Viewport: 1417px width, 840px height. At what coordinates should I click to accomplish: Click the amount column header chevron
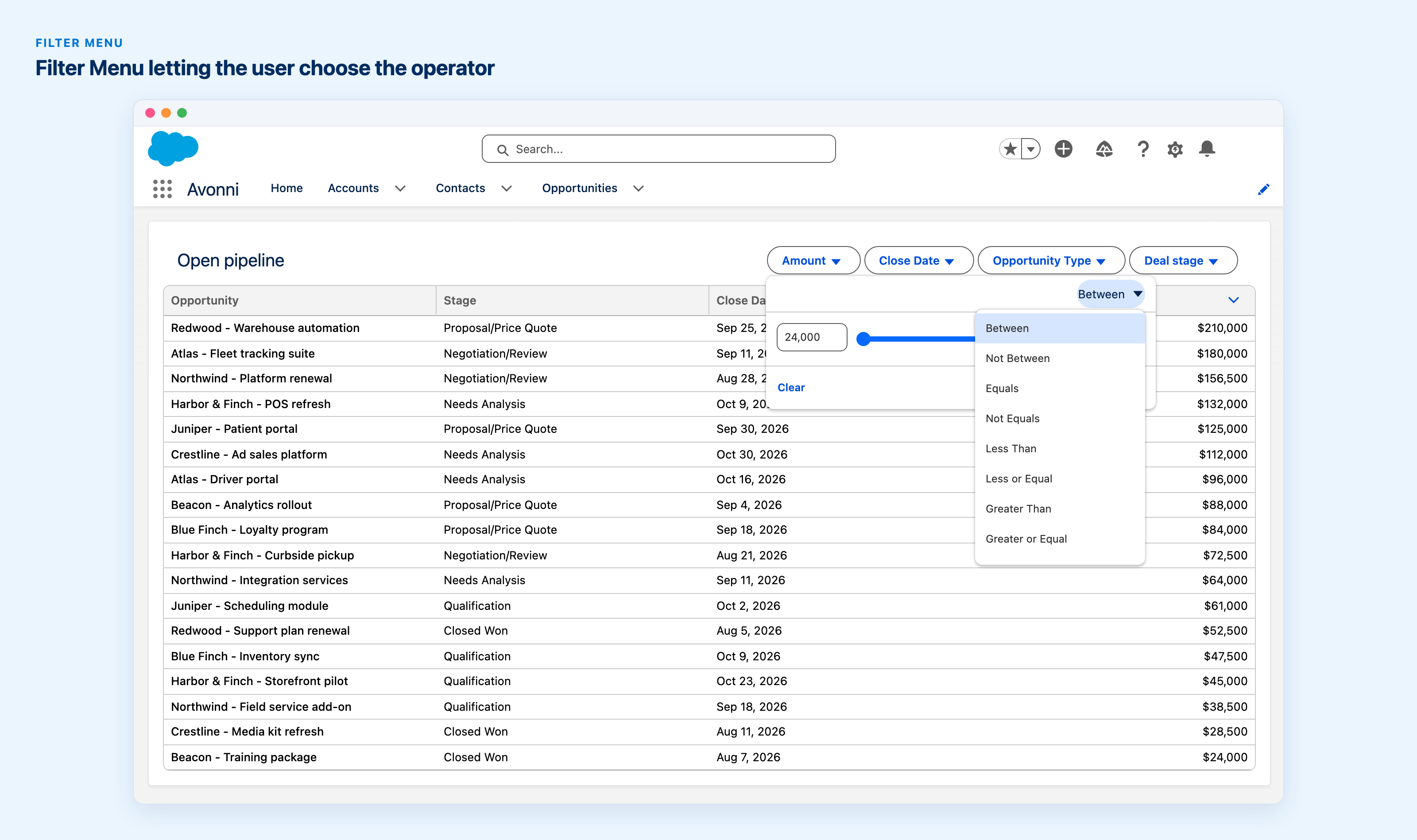pos(1234,300)
